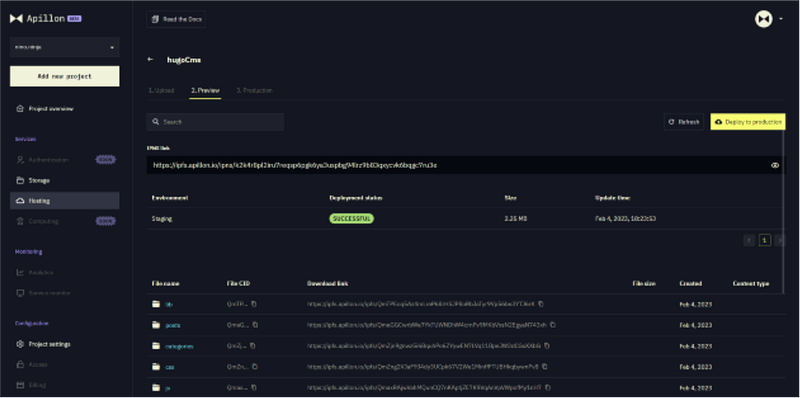Image resolution: width=800 pixels, height=398 pixels.
Task: Open Service monitor in sidebar
Action: point(49,293)
